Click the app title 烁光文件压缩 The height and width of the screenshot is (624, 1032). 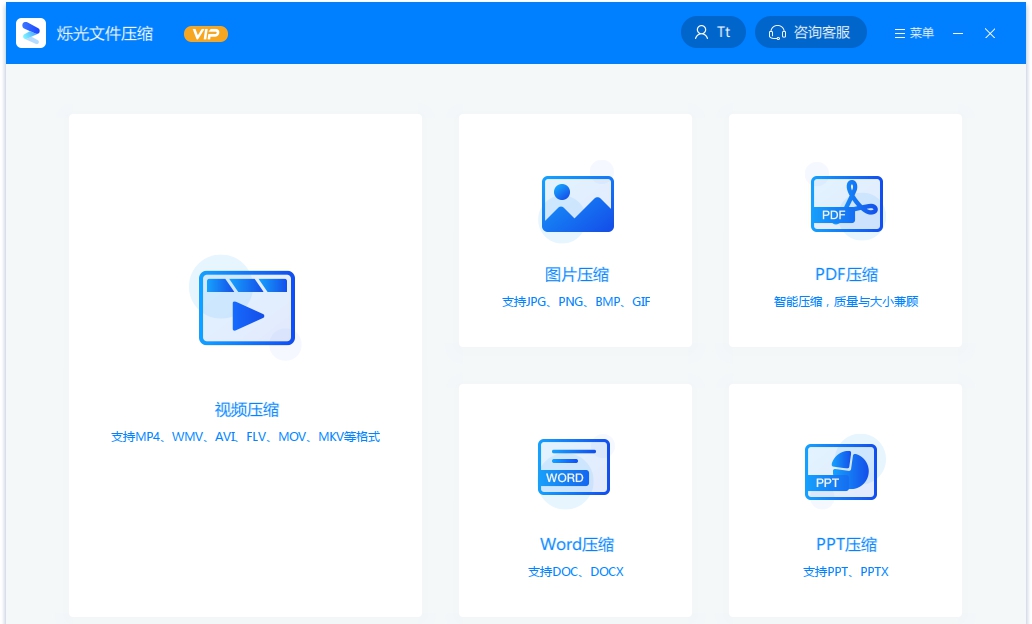pyautogui.click(x=105, y=32)
